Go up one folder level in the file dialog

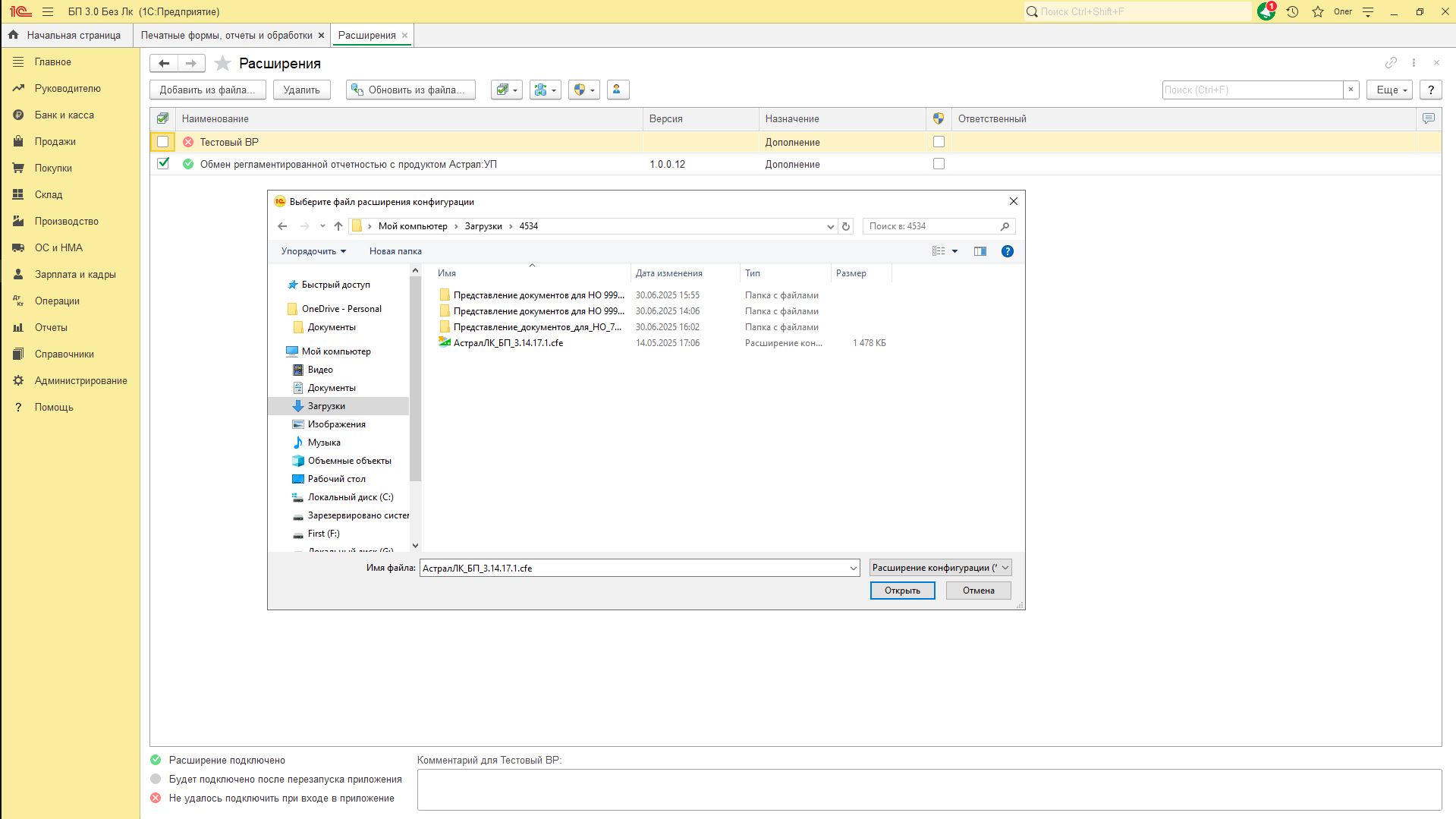click(x=338, y=226)
